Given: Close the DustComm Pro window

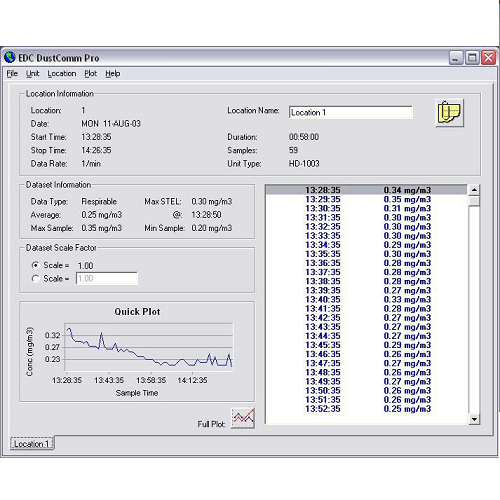Looking at the screenshot, I should tap(489, 58).
